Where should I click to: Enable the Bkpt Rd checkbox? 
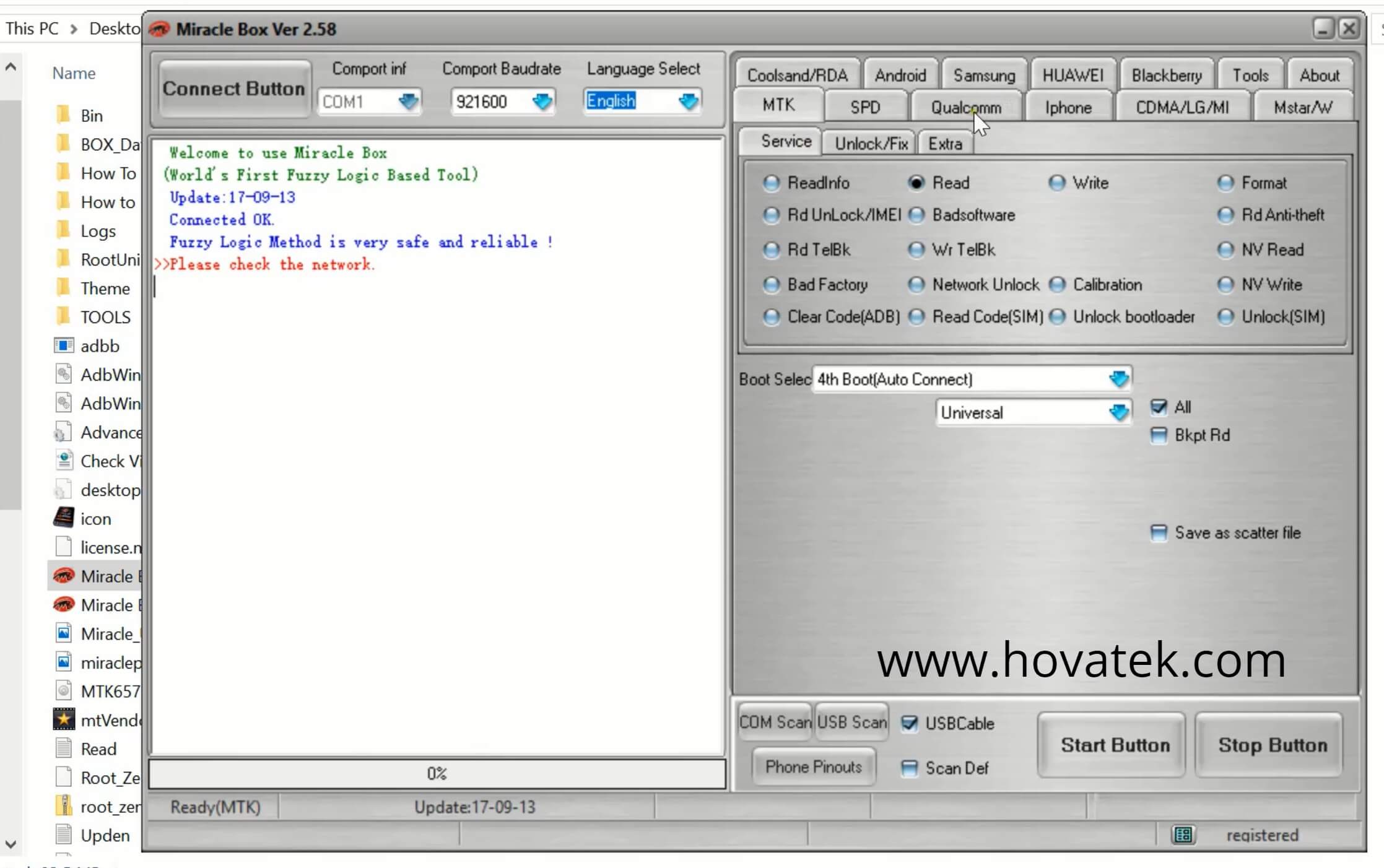pos(1158,435)
